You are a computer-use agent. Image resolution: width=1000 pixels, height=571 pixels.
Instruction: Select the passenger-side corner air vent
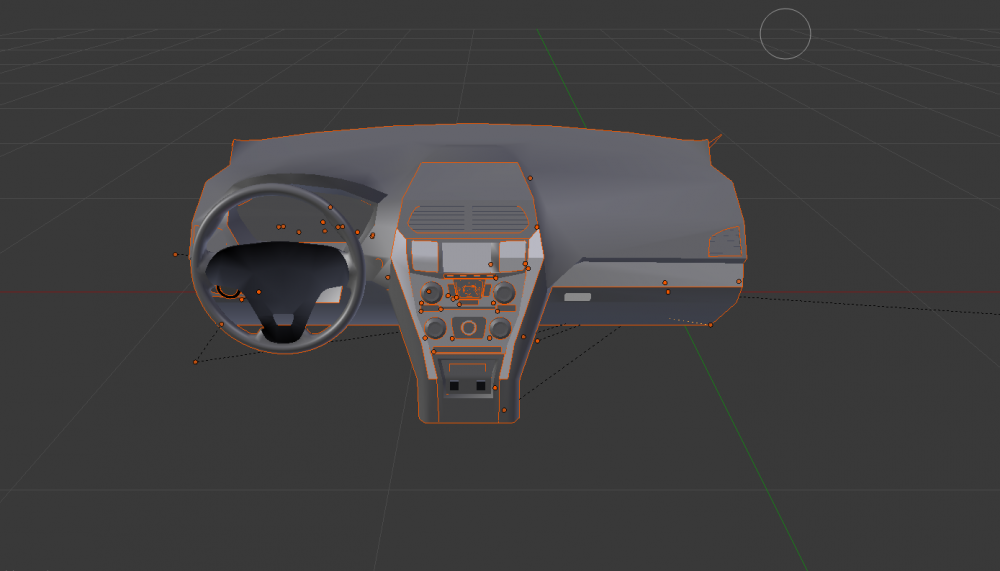(726, 243)
